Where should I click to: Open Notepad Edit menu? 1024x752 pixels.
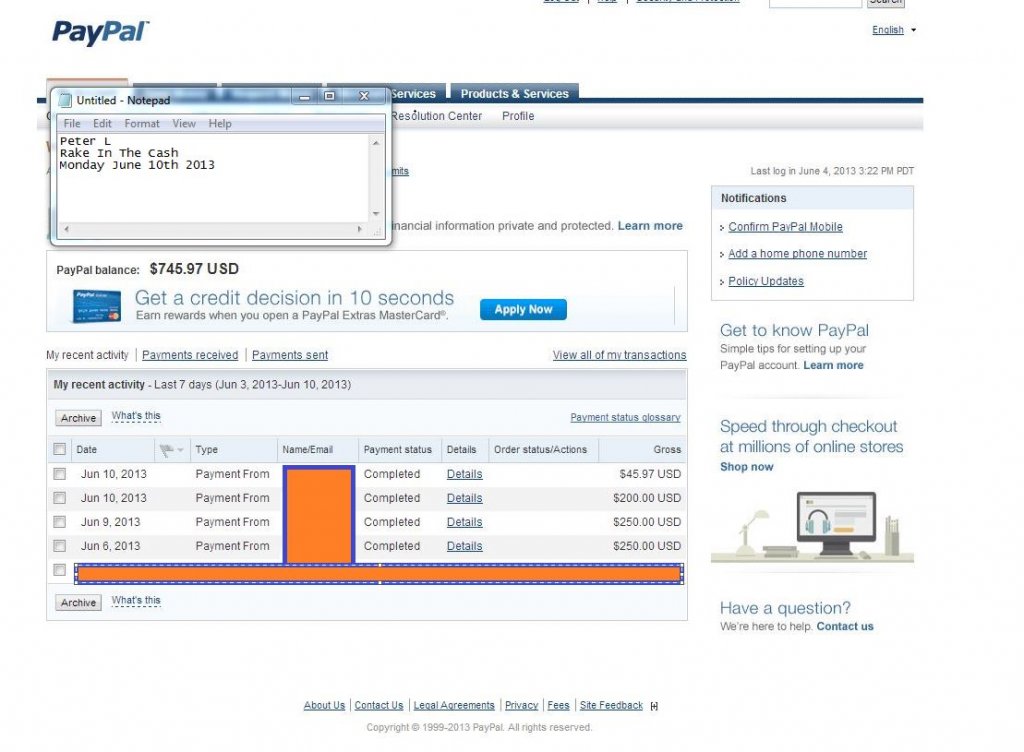click(102, 123)
